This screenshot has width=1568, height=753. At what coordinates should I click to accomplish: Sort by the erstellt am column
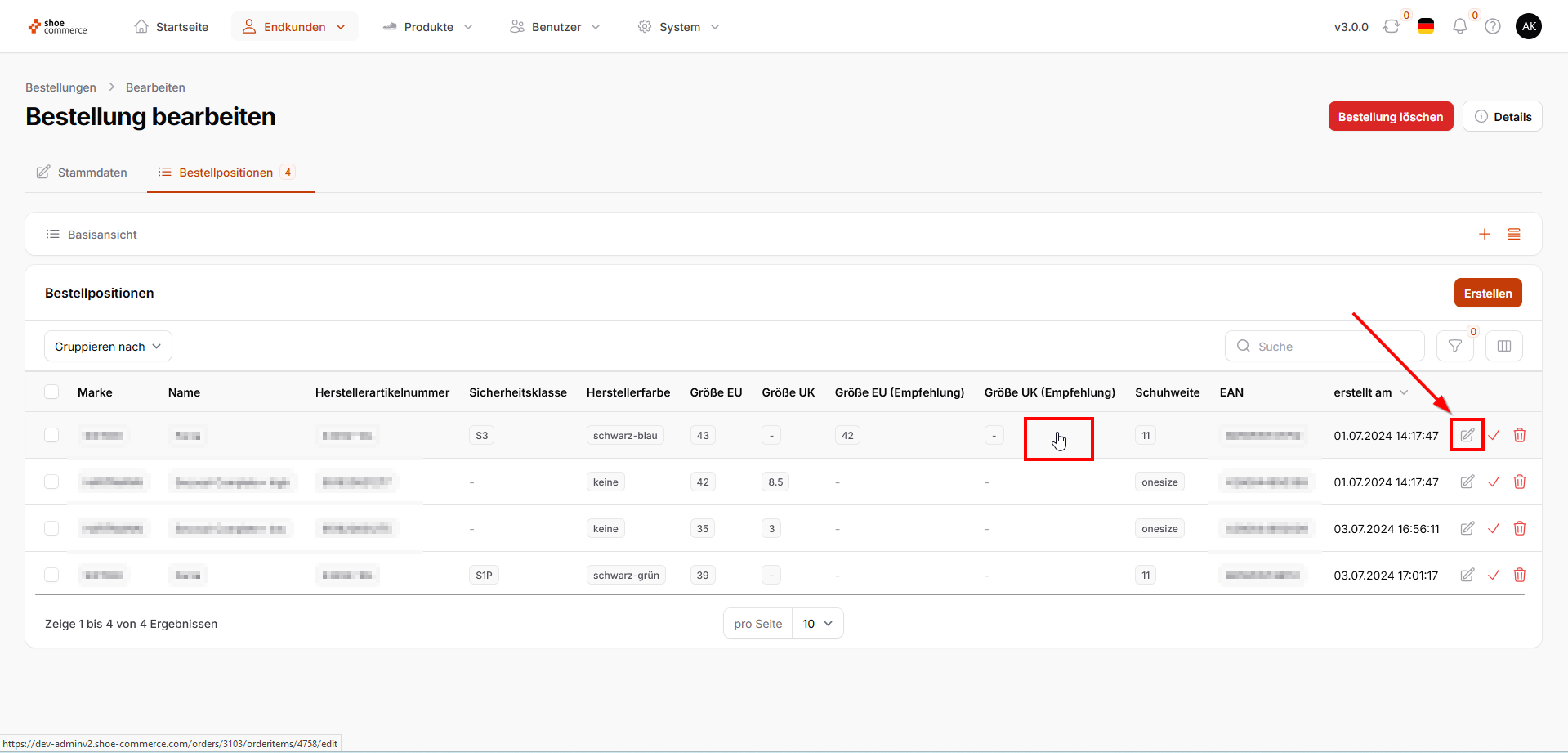click(x=1370, y=392)
